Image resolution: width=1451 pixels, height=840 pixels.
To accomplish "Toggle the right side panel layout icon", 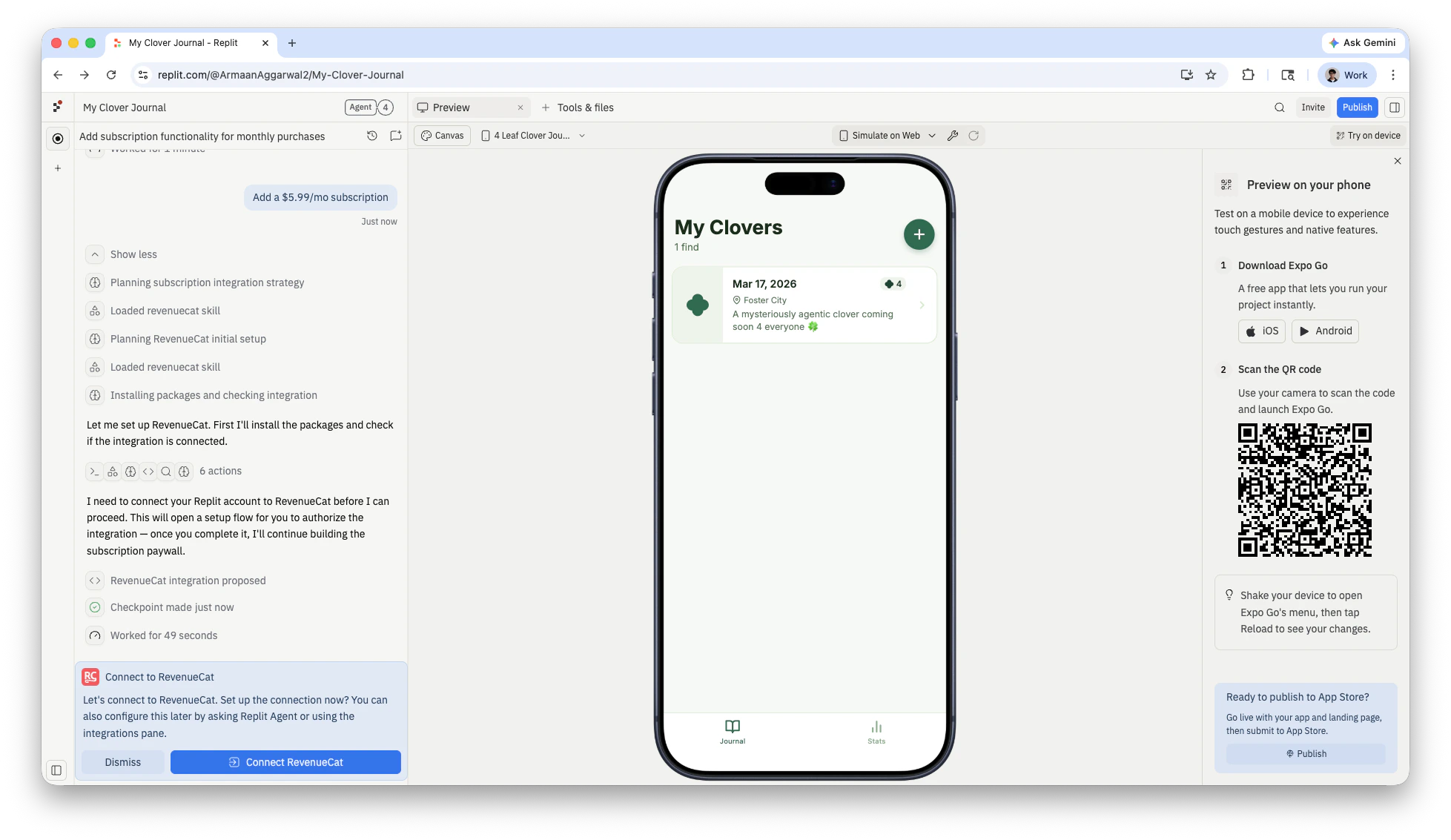I will (1394, 108).
